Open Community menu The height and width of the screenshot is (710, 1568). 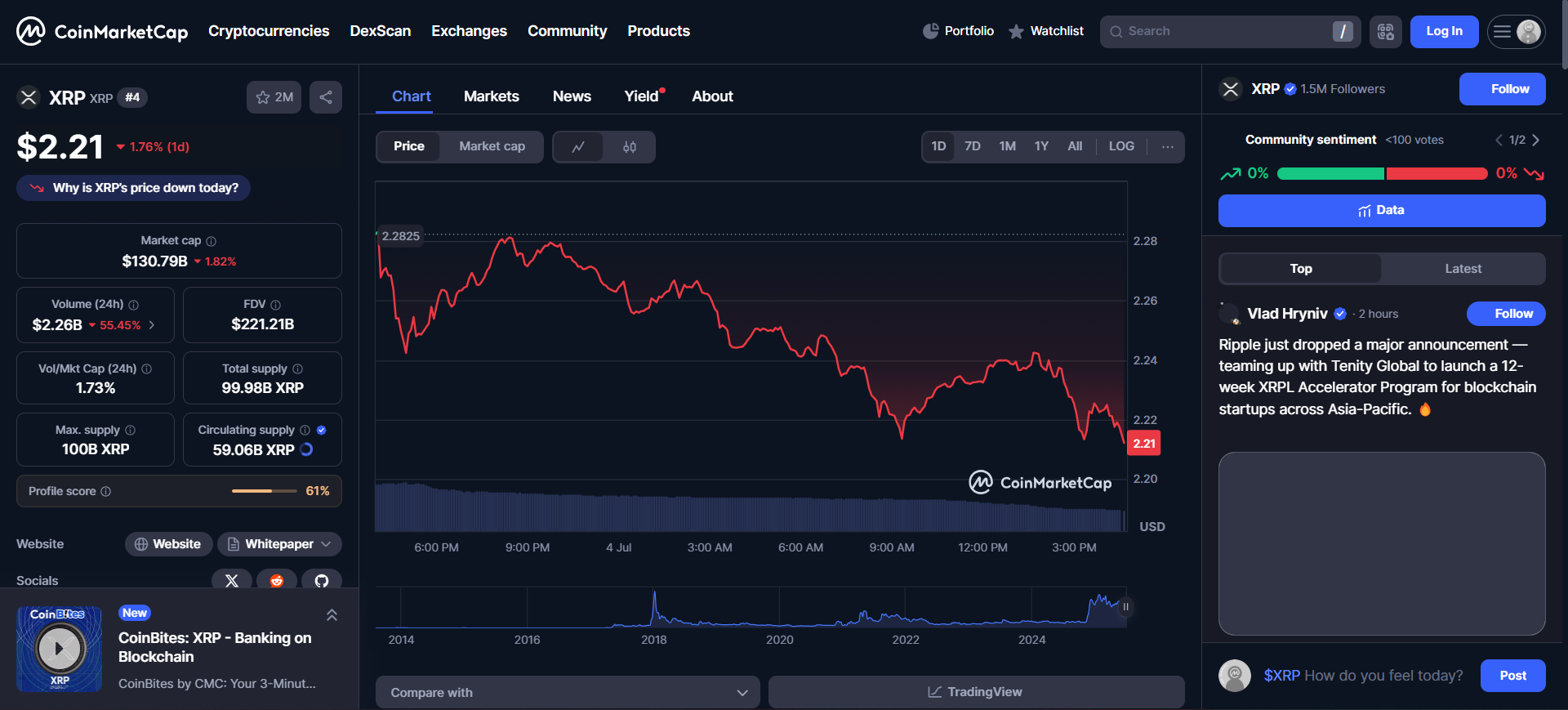[x=567, y=31]
